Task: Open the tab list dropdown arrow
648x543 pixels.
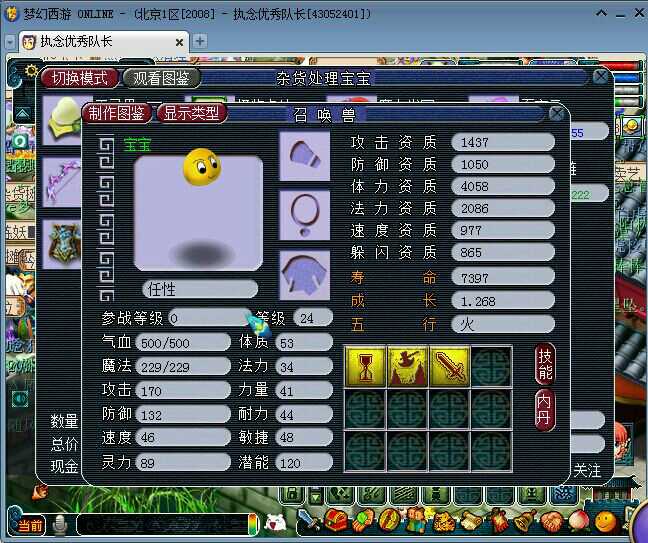Action: tap(10, 42)
